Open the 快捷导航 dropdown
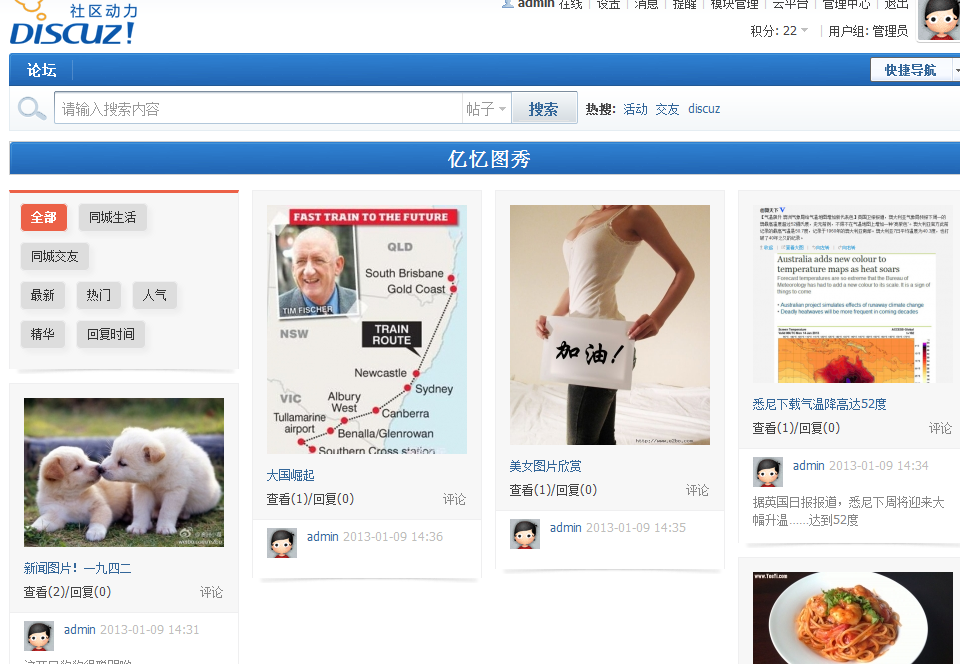960x664 pixels. click(915, 70)
